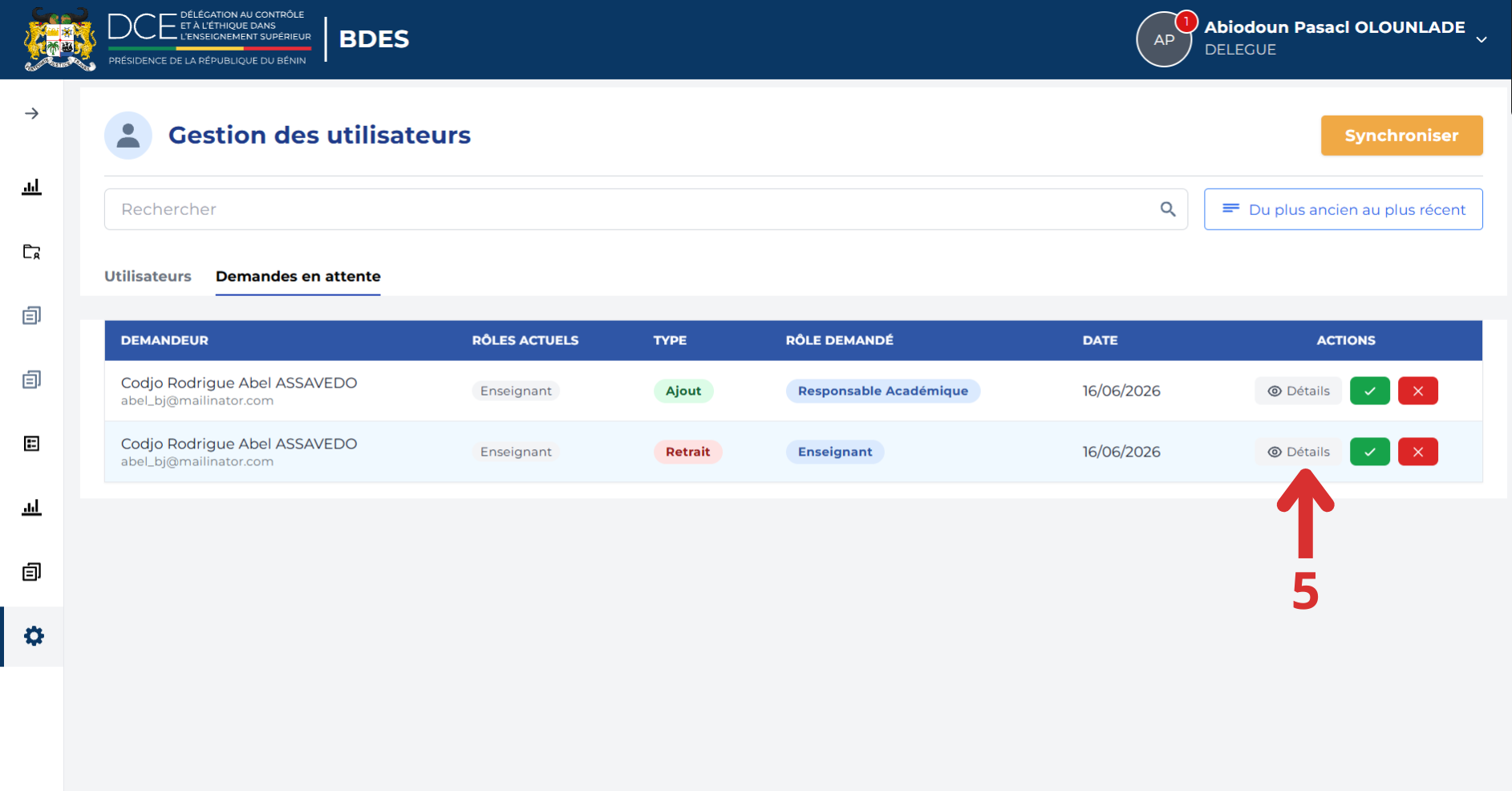1512x791 pixels.
Task: Click the Gestion des utilisateurs heading
Action: 319,135
